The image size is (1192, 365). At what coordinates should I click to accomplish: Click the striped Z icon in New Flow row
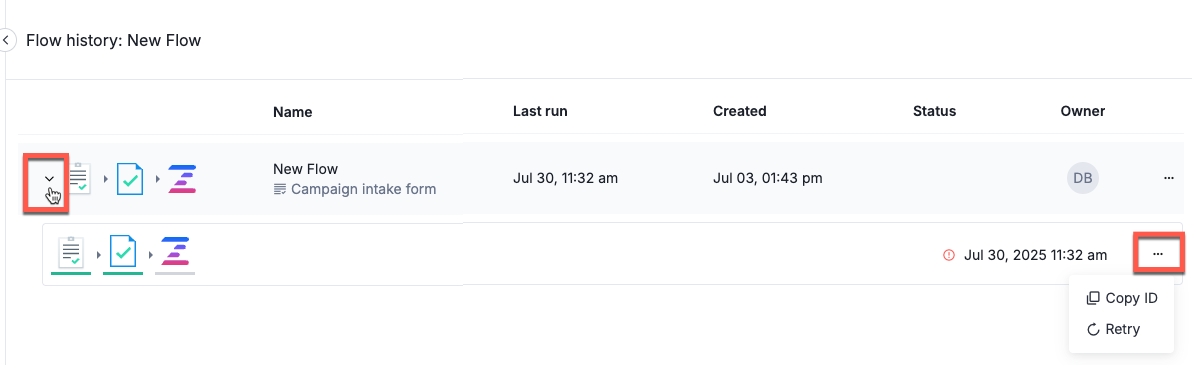coord(182,179)
